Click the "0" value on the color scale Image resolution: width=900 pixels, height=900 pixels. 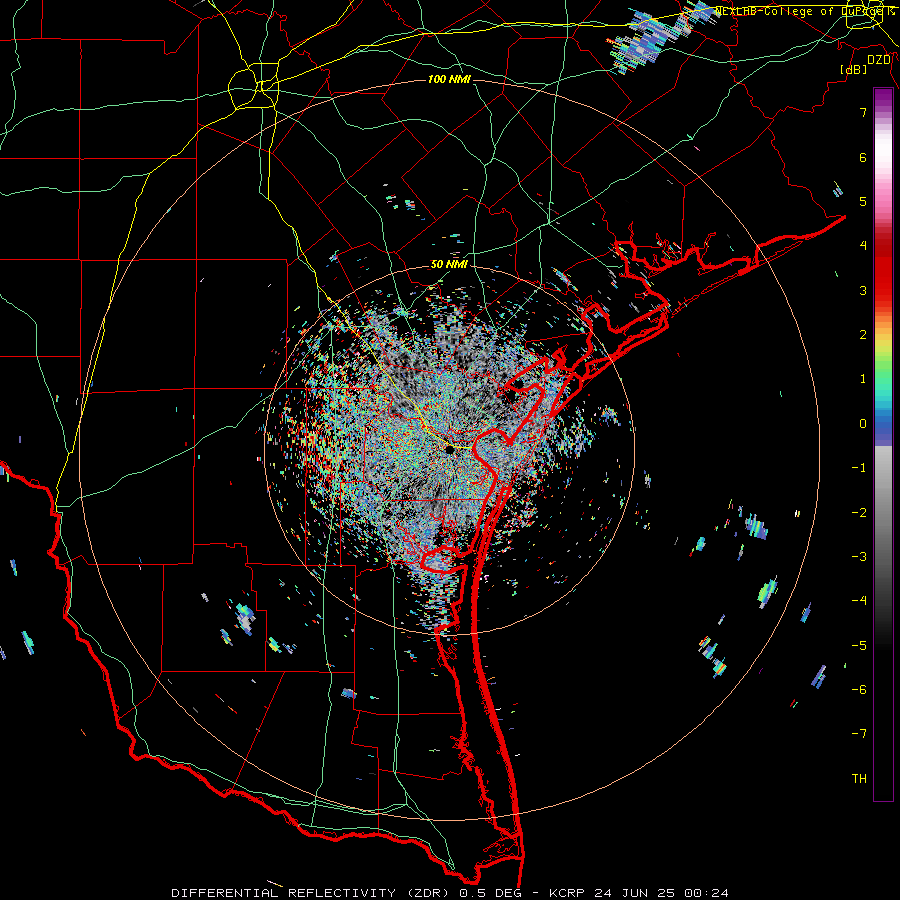coord(863,424)
